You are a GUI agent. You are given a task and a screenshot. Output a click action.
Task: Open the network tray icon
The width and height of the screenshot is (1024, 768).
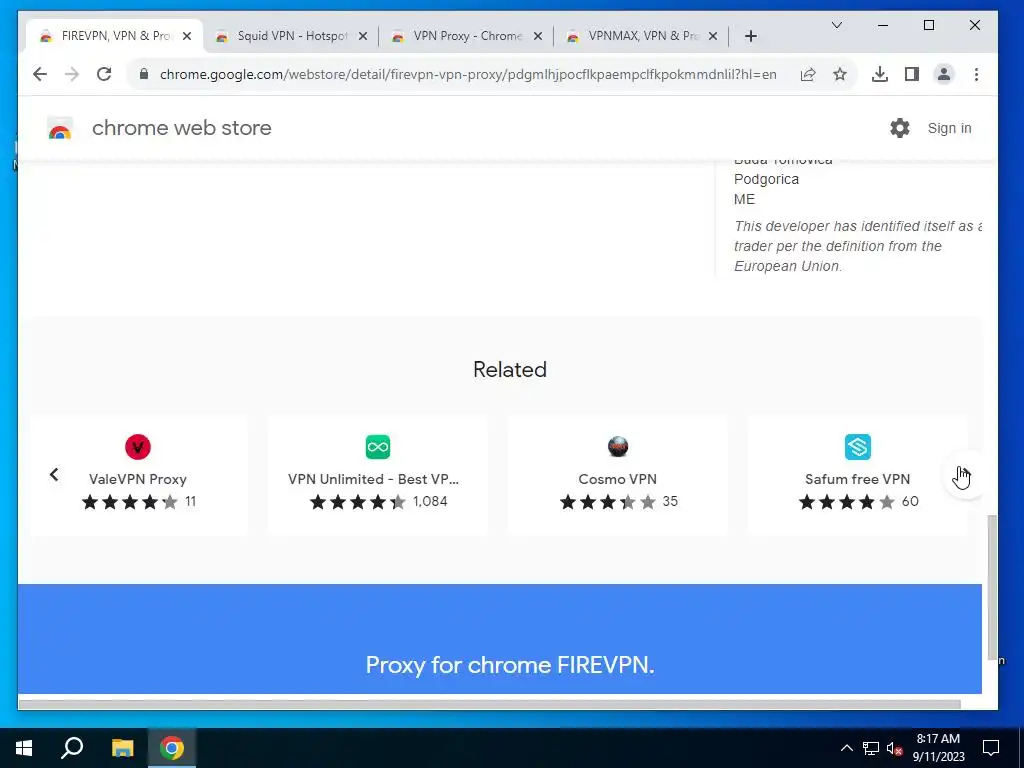tap(871, 748)
